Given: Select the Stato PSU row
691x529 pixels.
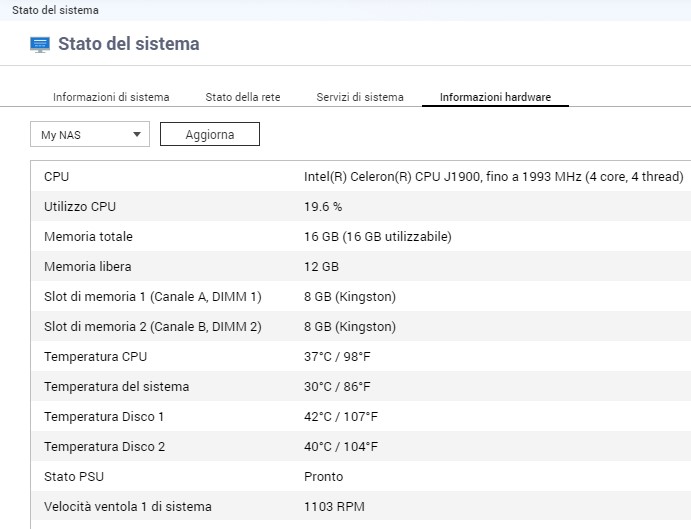Looking at the screenshot, I should click(x=360, y=476).
